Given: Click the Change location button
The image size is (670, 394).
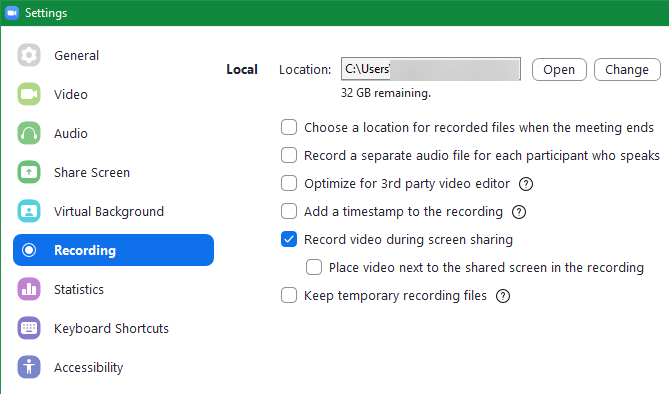Looking at the screenshot, I should [x=627, y=70].
